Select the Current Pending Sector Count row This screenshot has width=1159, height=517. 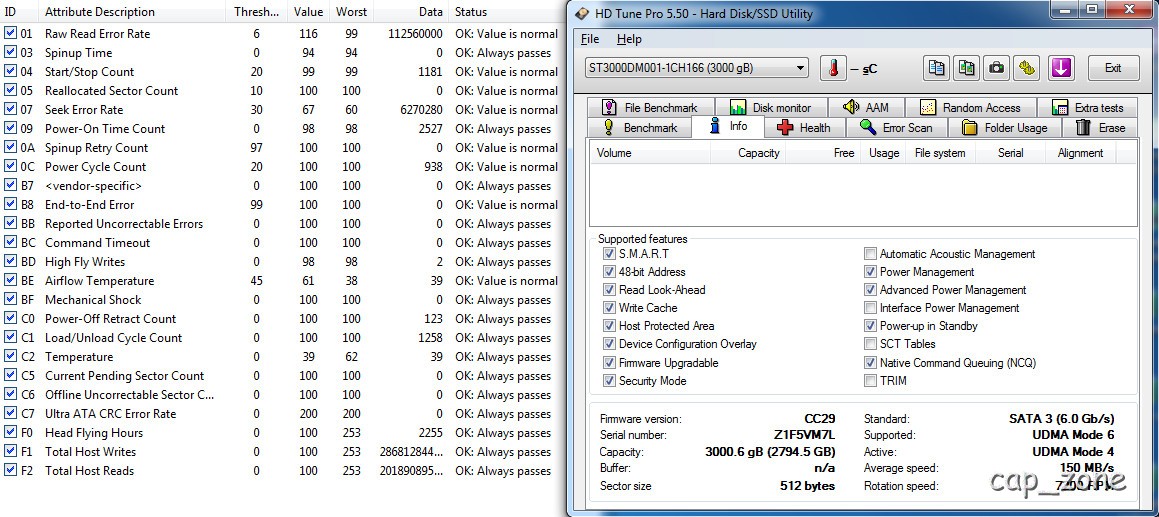pyautogui.click(x=281, y=376)
